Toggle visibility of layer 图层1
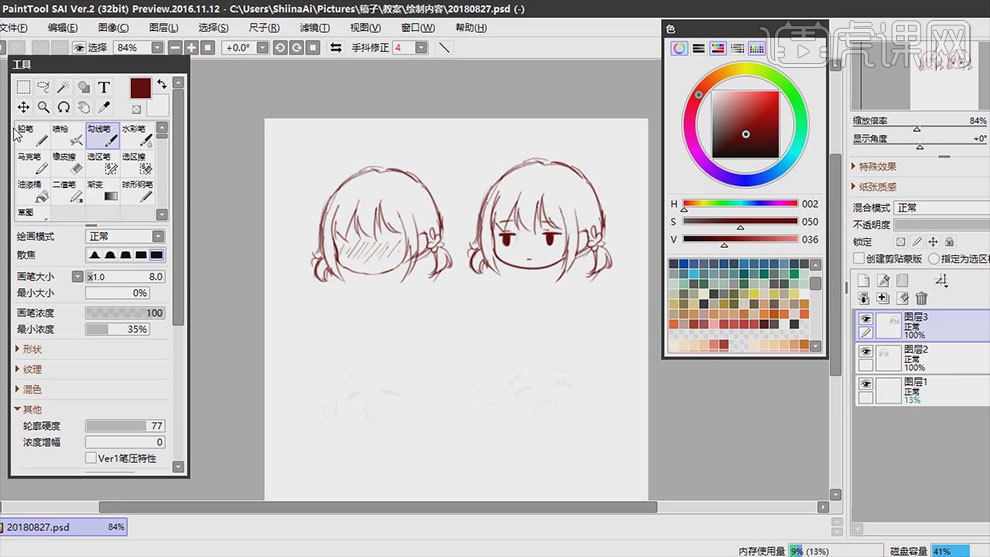990x557 pixels. (866, 383)
